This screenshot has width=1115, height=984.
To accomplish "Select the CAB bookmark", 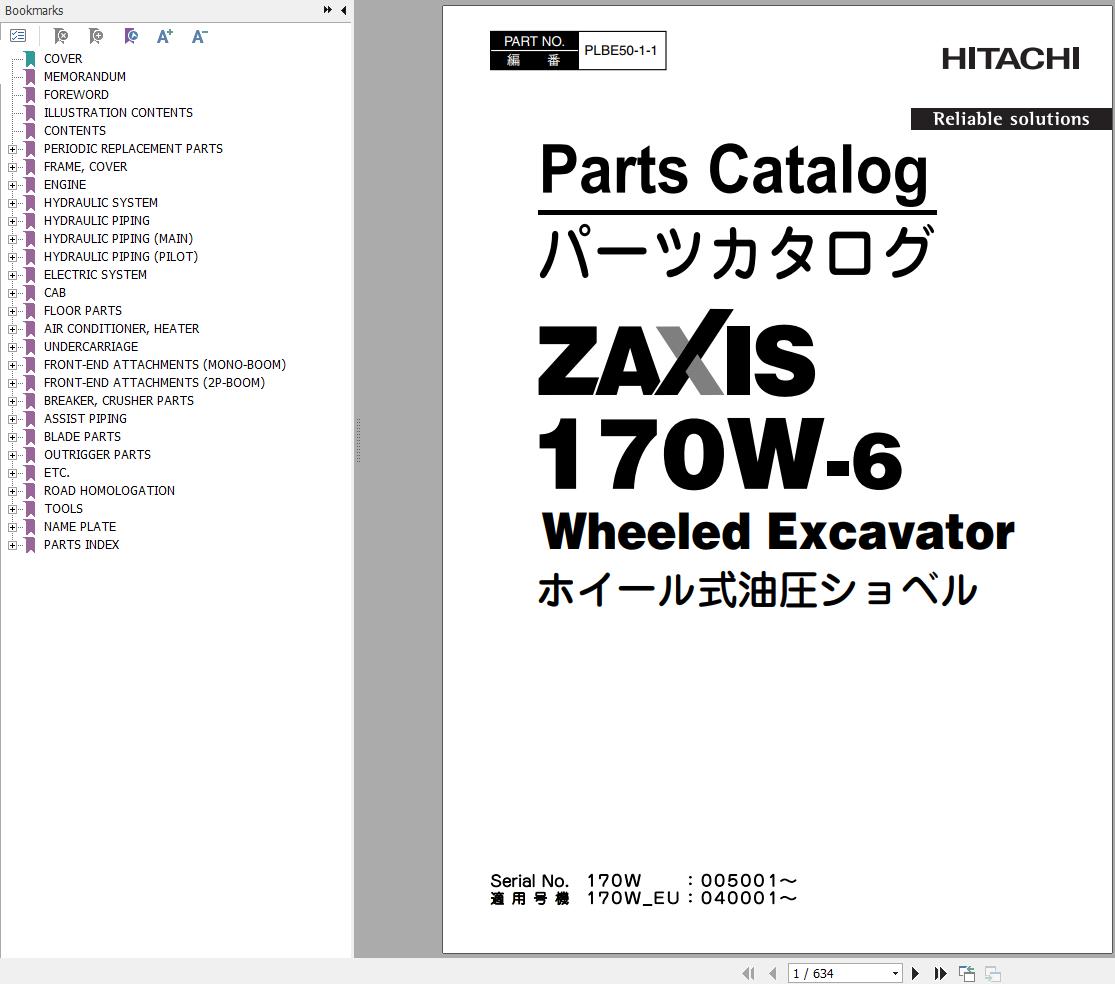I will click(55, 292).
